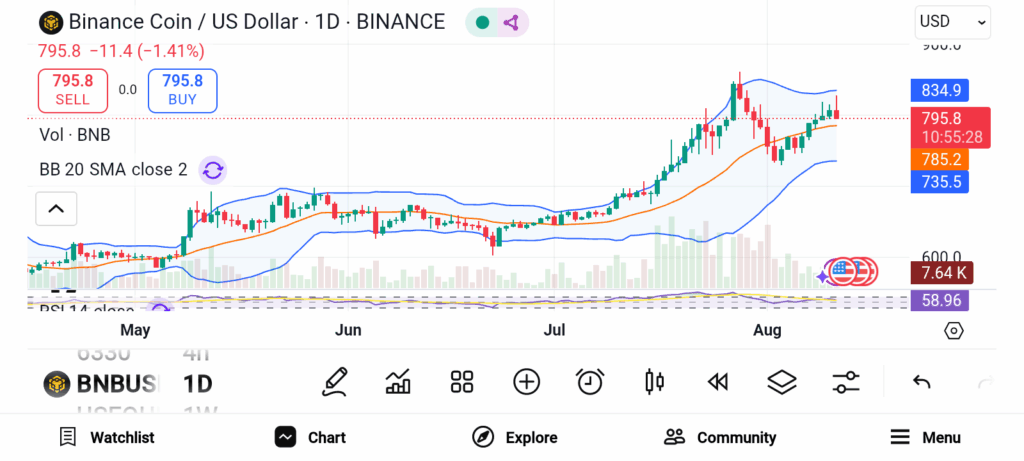Open the indicators chart icon
Screen dimensions: 1024x461
[398, 381]
